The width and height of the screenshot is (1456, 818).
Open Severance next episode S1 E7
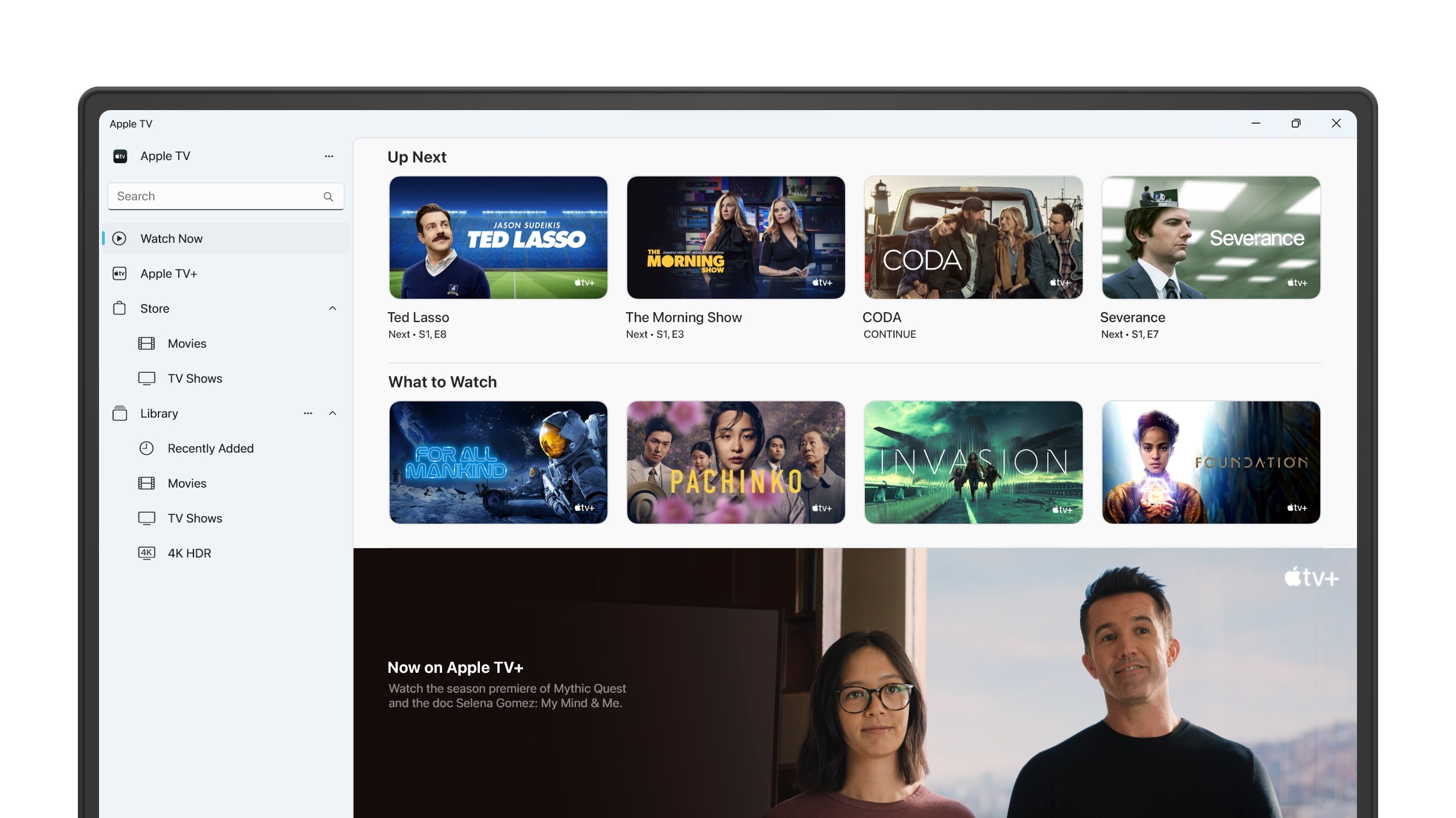click(1211, 238)
